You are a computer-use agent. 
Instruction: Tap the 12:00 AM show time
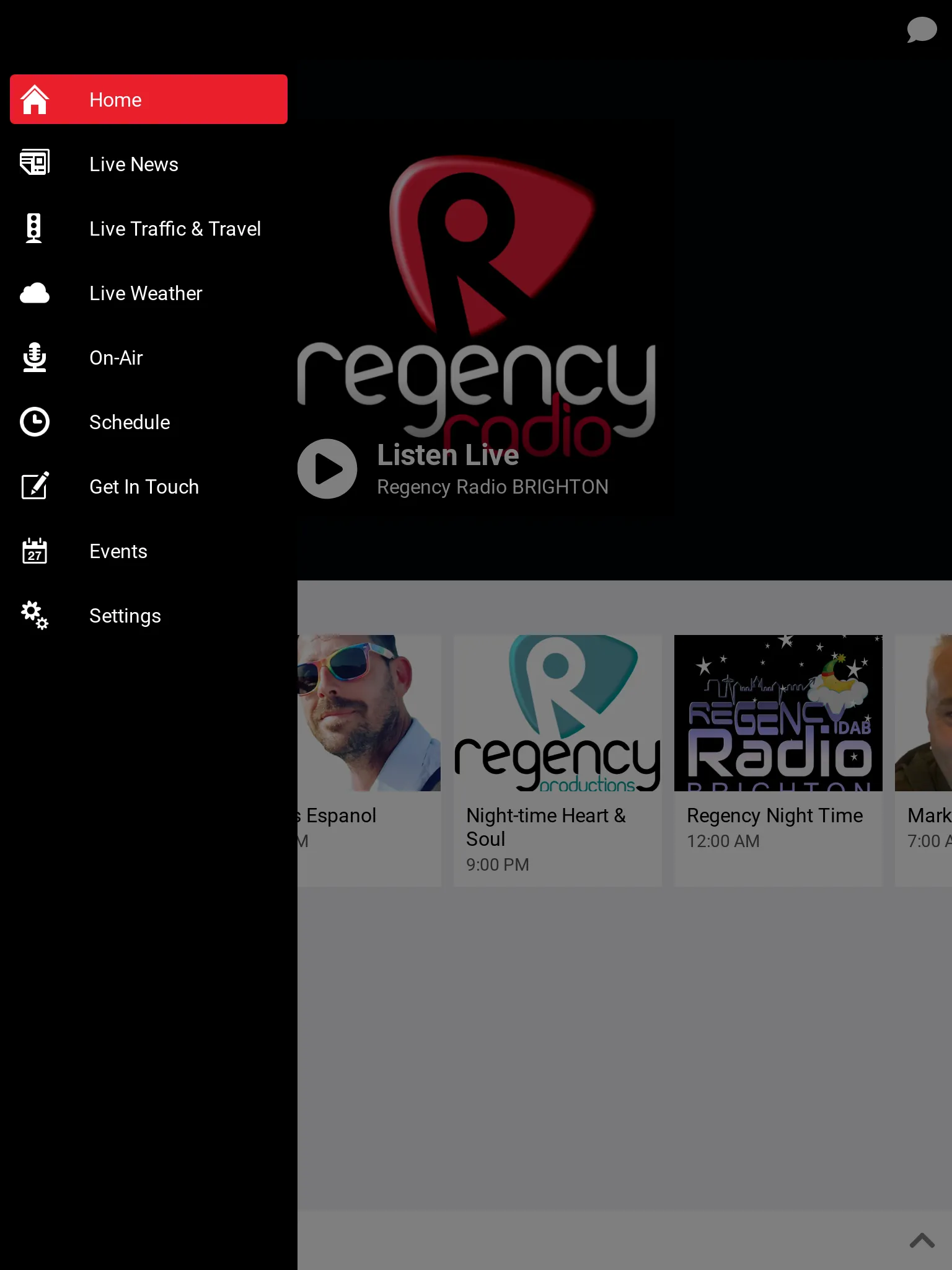(723, 841)
